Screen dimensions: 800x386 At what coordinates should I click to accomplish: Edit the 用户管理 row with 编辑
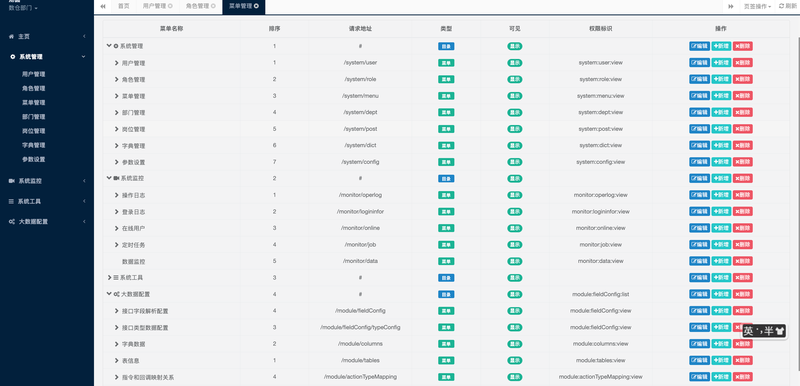pyautogui.click(x=699, y=63)
